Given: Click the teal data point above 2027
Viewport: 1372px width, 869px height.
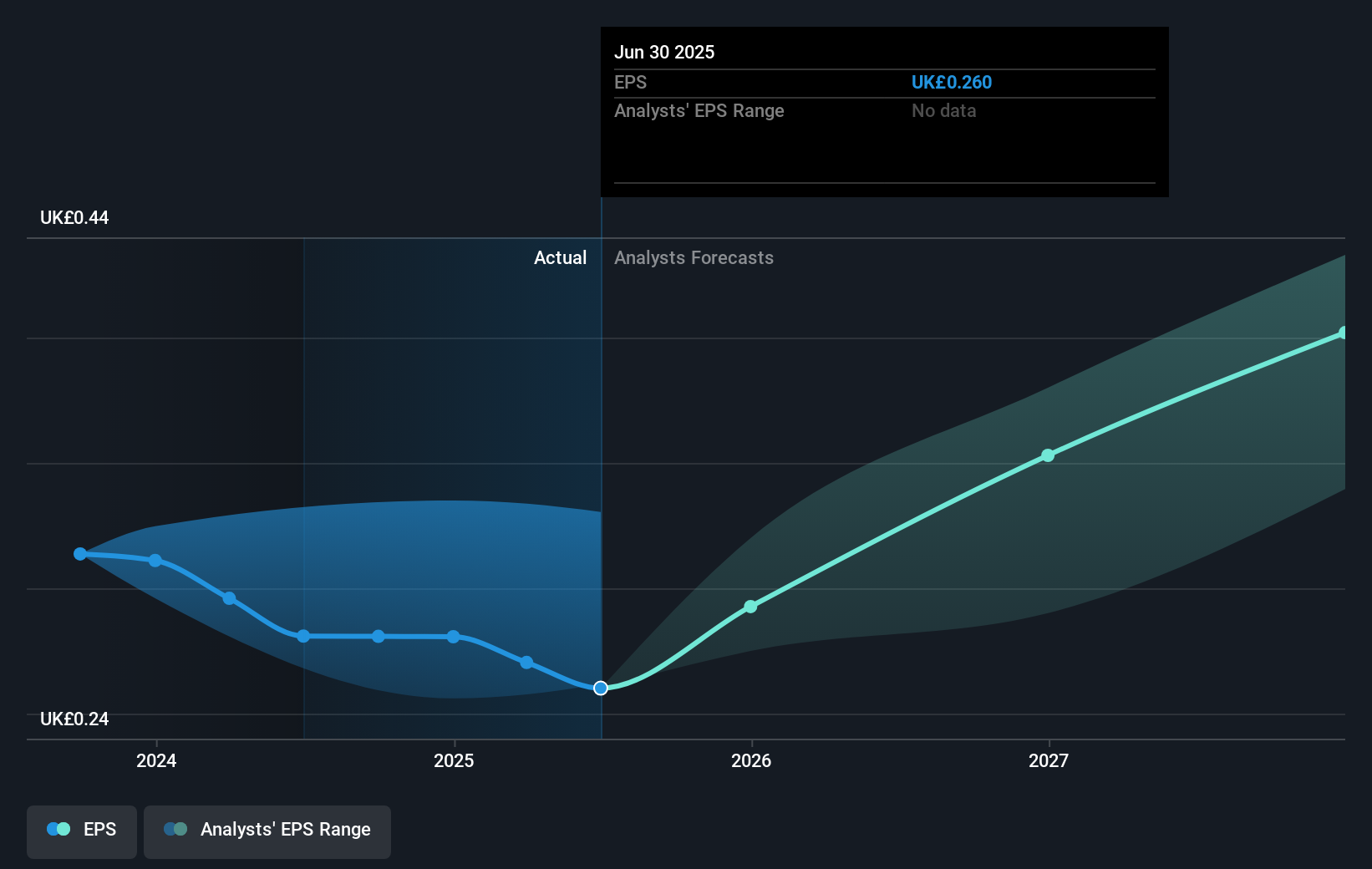Looking at the screenshot, I should (1047, 455).
